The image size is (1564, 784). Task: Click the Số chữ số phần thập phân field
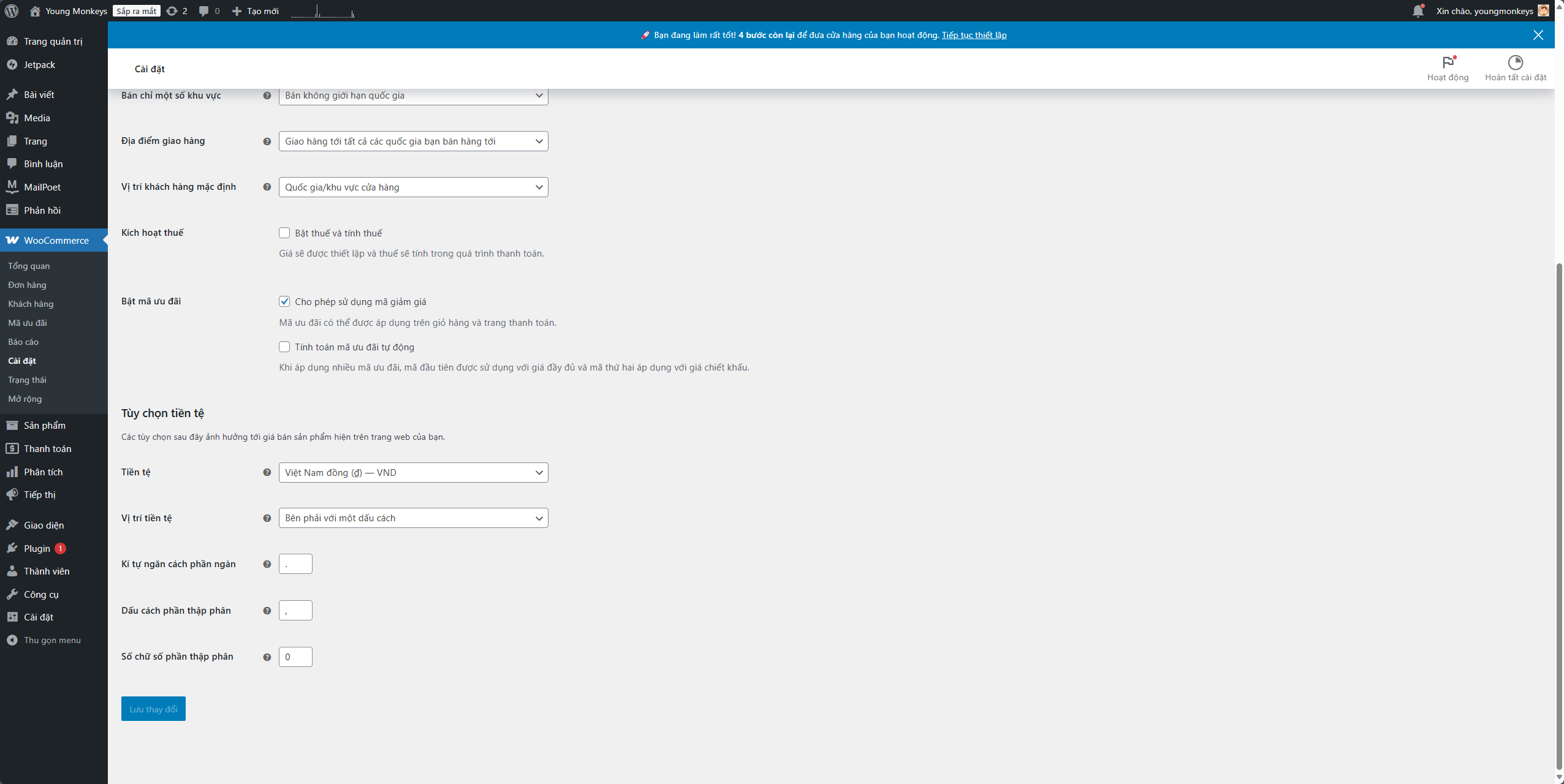coord(295,657)
